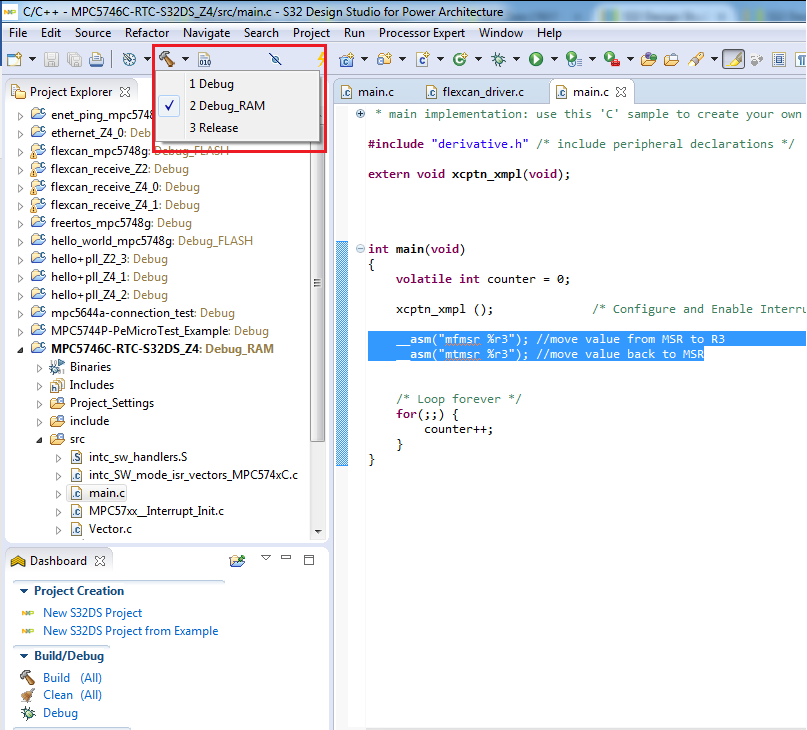807x730 pixels.
Task: Click the Print toolbar icon
Action: 97,59
